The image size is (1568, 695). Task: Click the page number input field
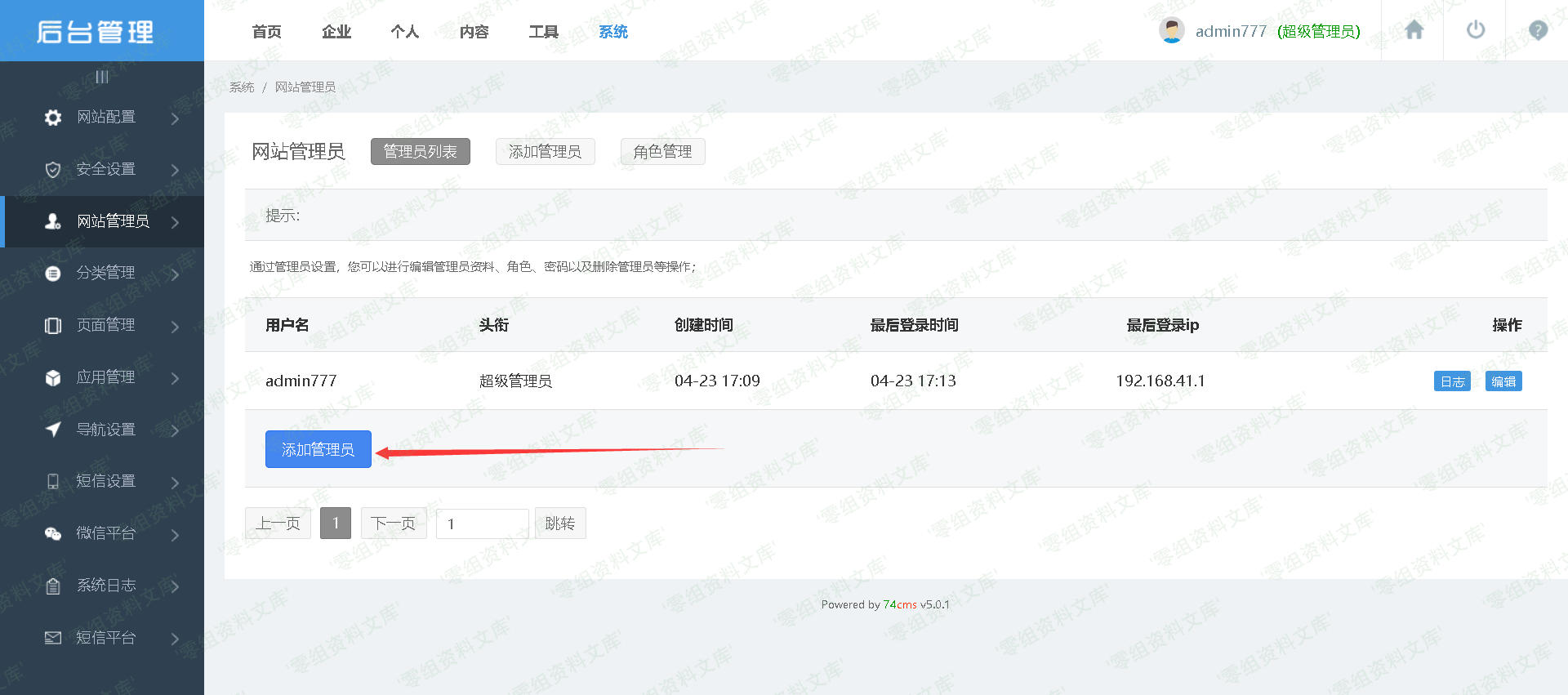(482, 523)
